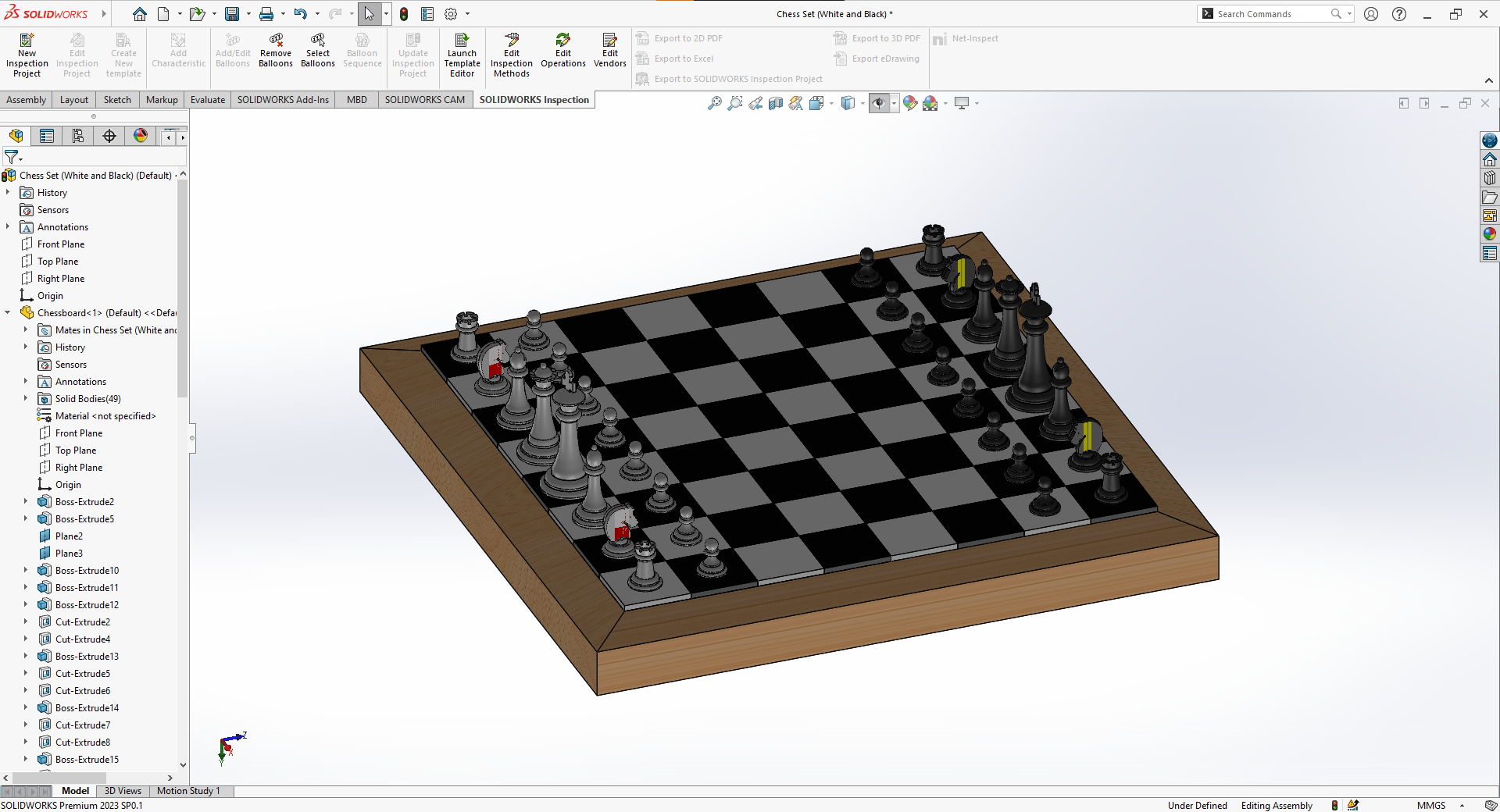
Task: Select Plane2 in feature tree
Action: point(69,536)
